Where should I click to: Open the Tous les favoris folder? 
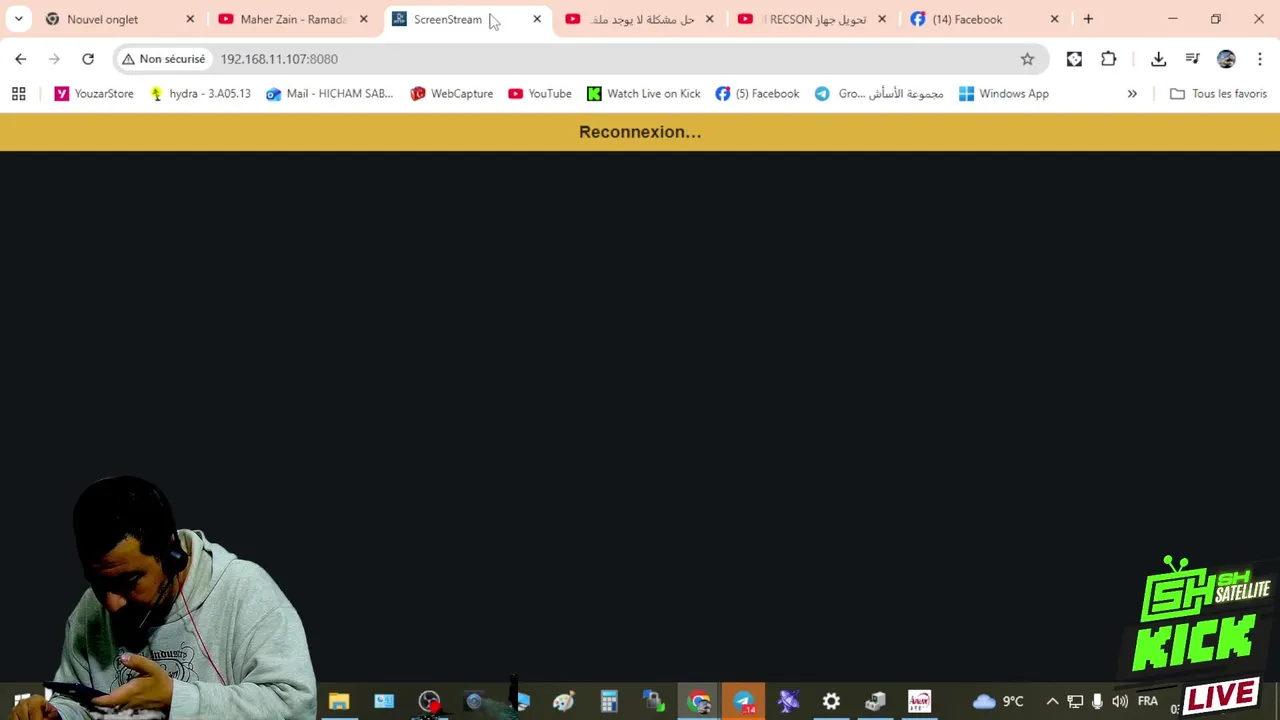point(1218,94)
